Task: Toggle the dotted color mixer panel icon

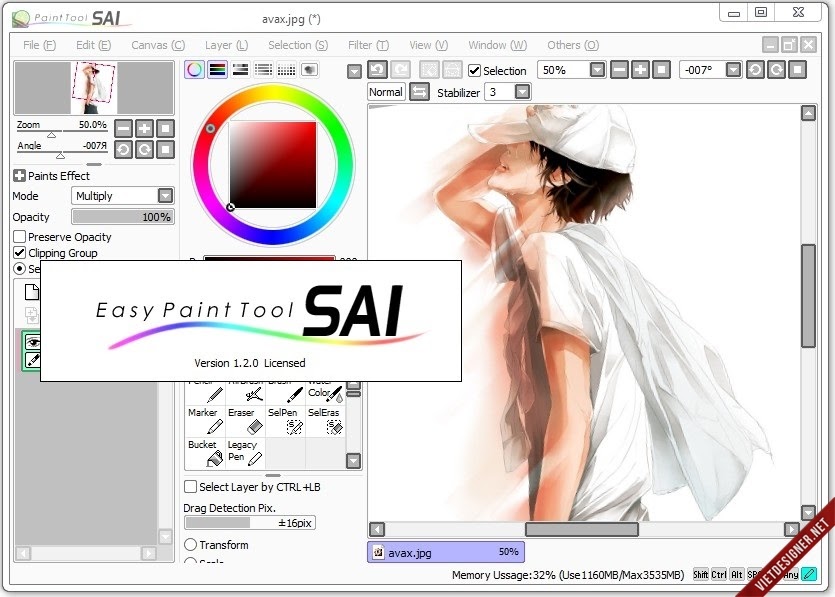Action: point(286,70)
